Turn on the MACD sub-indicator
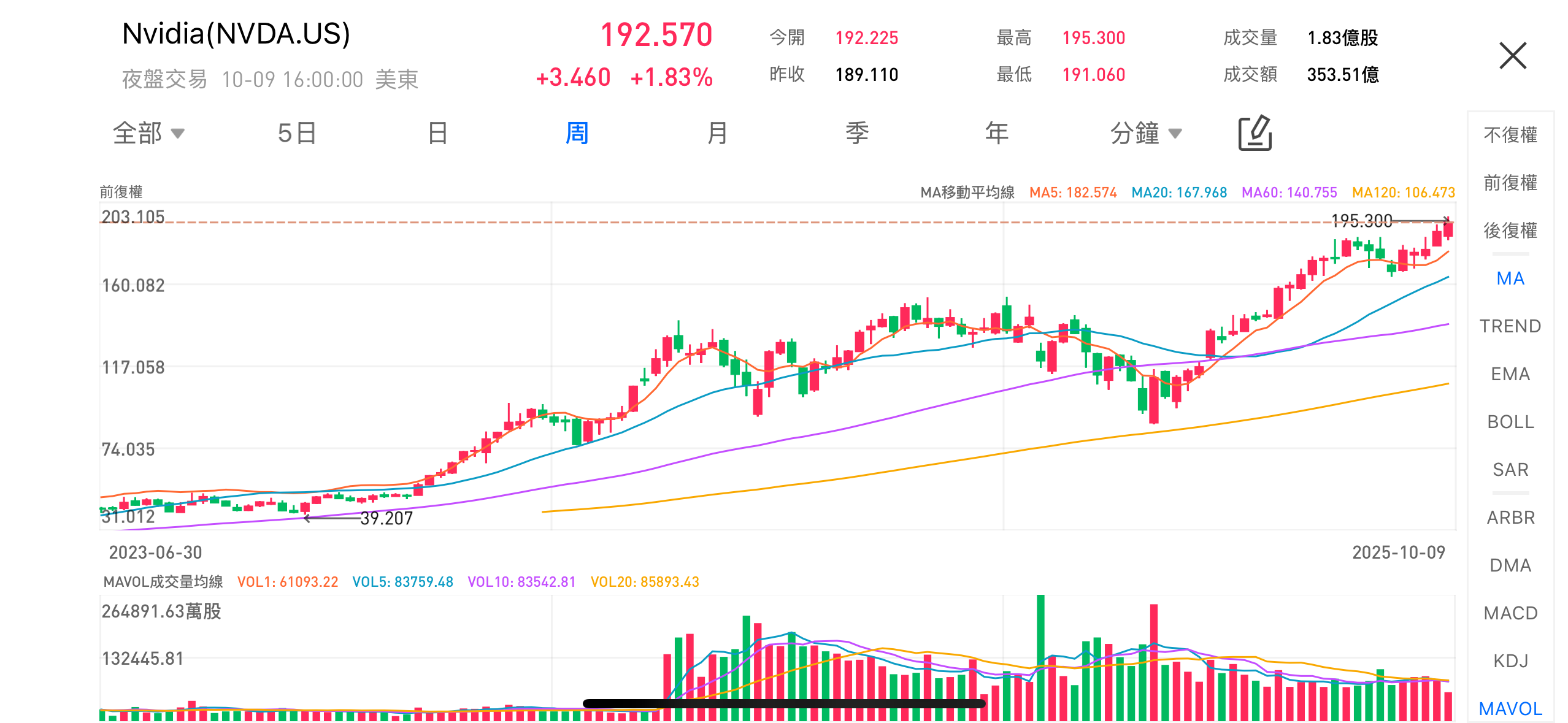This screenshot has height=723, width=1568. [x=1510, y=613]
